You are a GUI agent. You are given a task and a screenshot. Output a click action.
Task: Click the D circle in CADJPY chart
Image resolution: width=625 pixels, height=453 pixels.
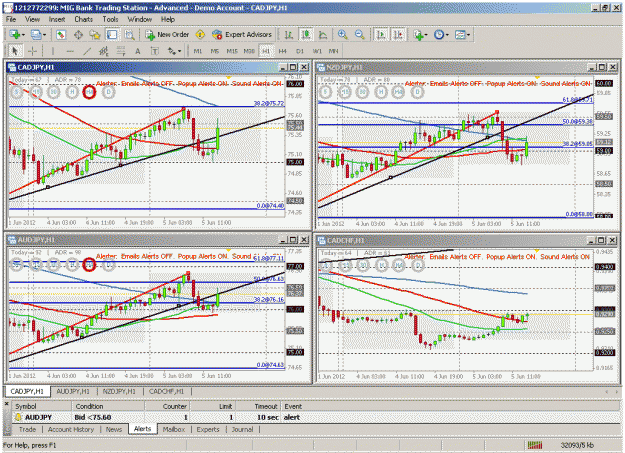(x=108, y=93)
